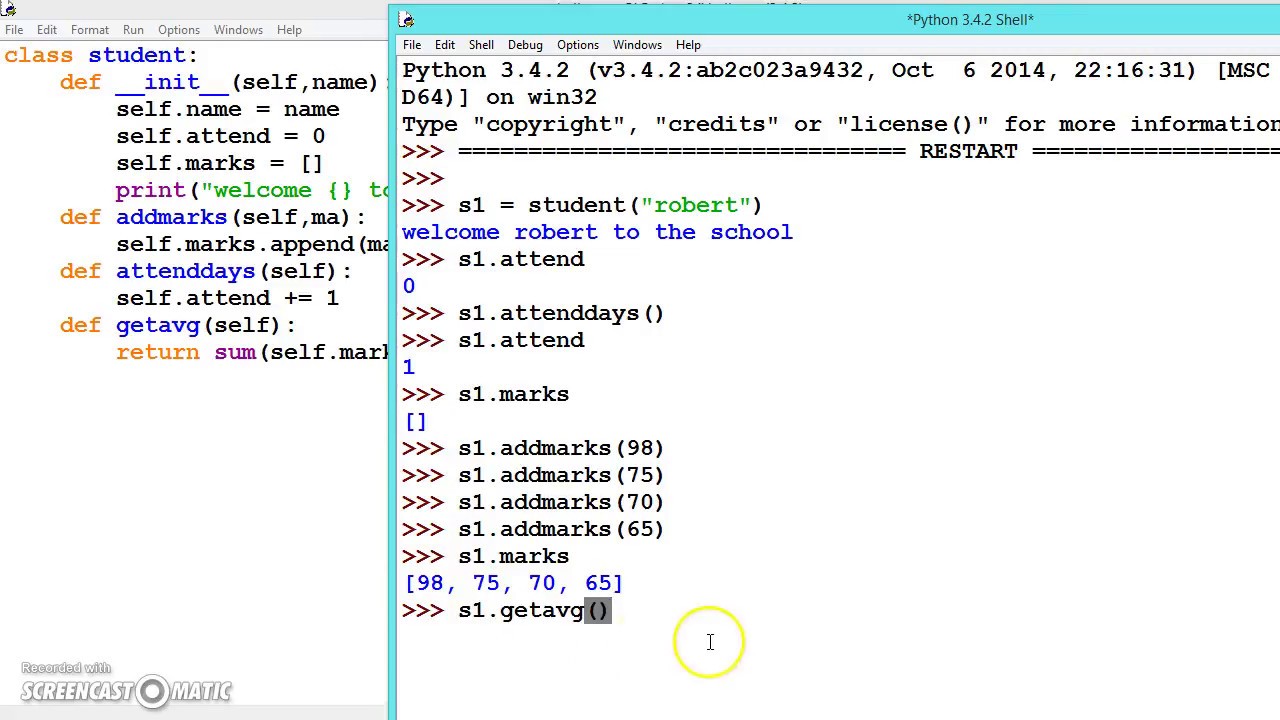Click 'class student:' in editor
1280x720 pixels.
click(x=101, y=55)
